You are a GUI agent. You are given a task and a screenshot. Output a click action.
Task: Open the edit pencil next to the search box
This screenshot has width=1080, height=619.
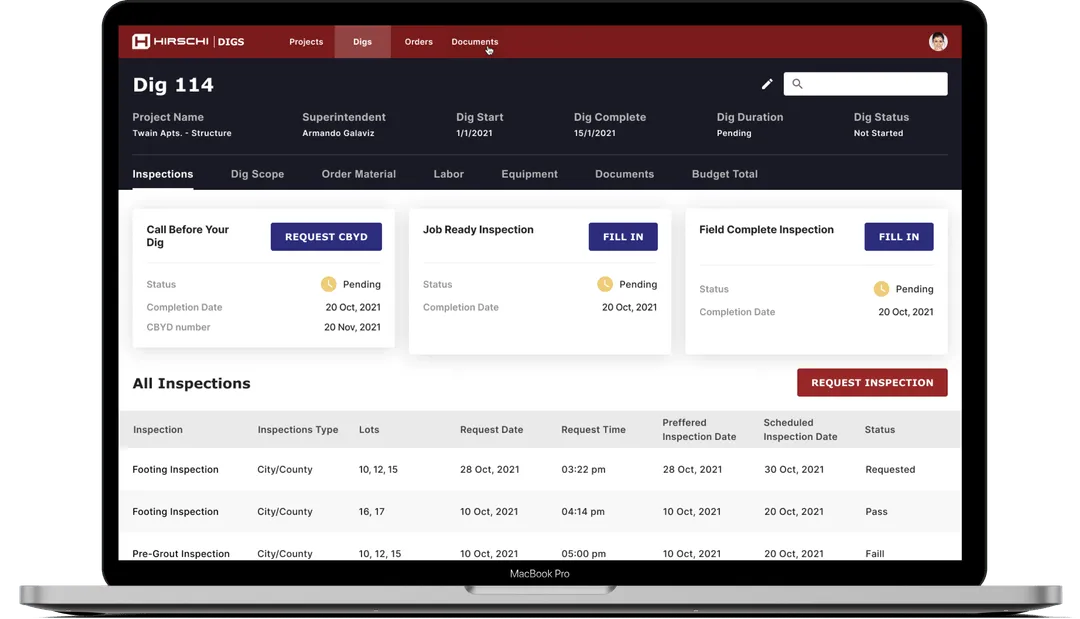(767, 84)
